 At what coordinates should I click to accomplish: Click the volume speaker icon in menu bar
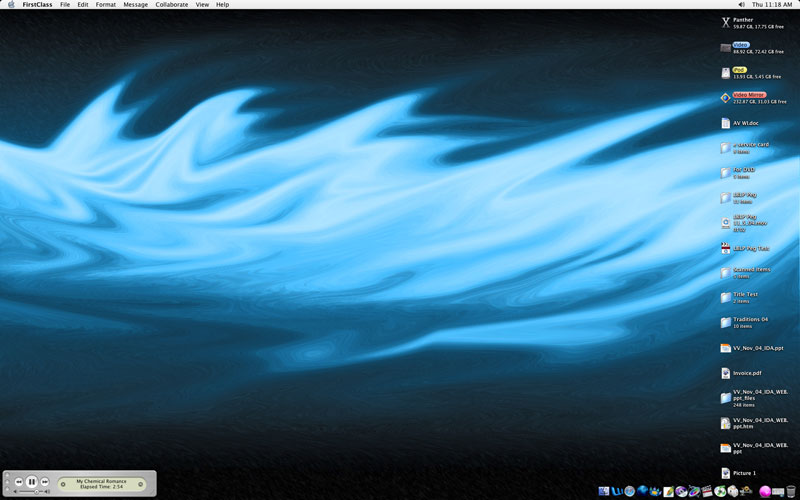point(741,4)
